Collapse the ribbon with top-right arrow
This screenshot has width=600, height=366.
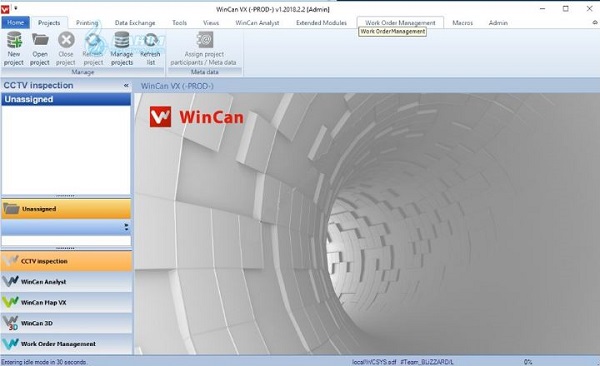coord(595,23)
